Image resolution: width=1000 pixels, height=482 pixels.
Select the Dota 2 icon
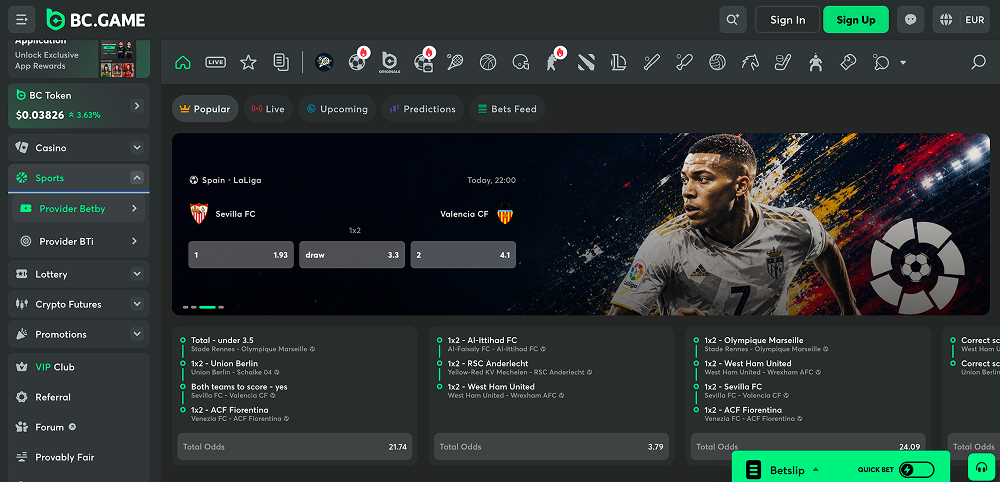tap(586, 62)
